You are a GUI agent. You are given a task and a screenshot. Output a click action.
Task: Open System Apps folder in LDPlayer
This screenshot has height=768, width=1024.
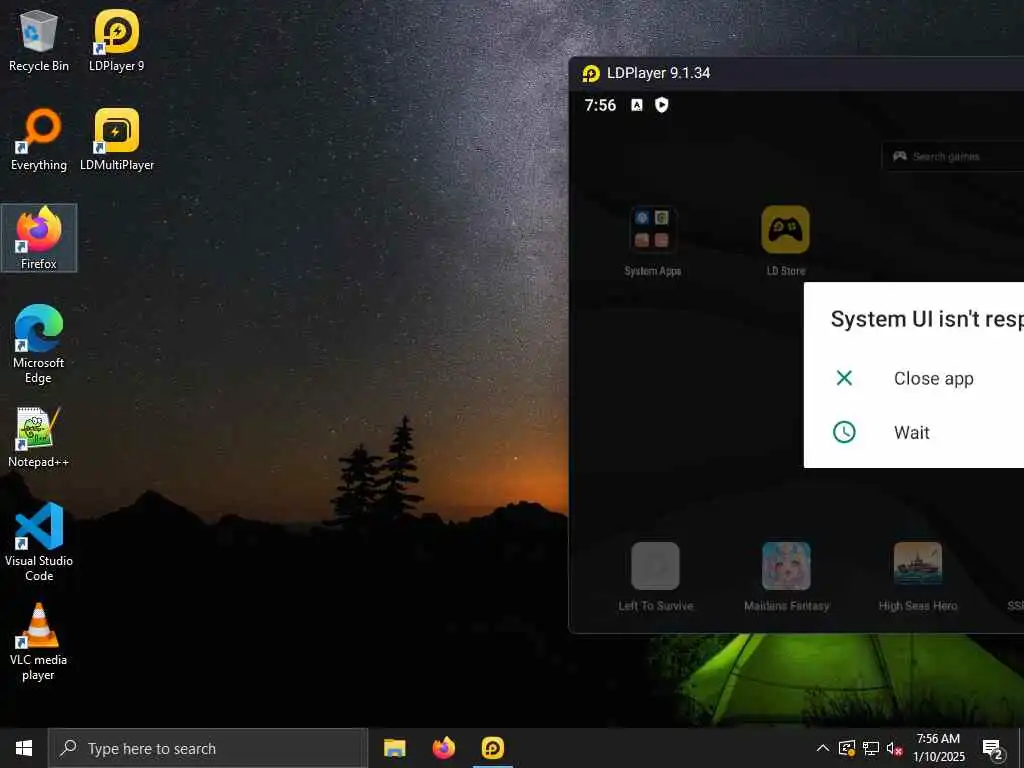(652, 241)
